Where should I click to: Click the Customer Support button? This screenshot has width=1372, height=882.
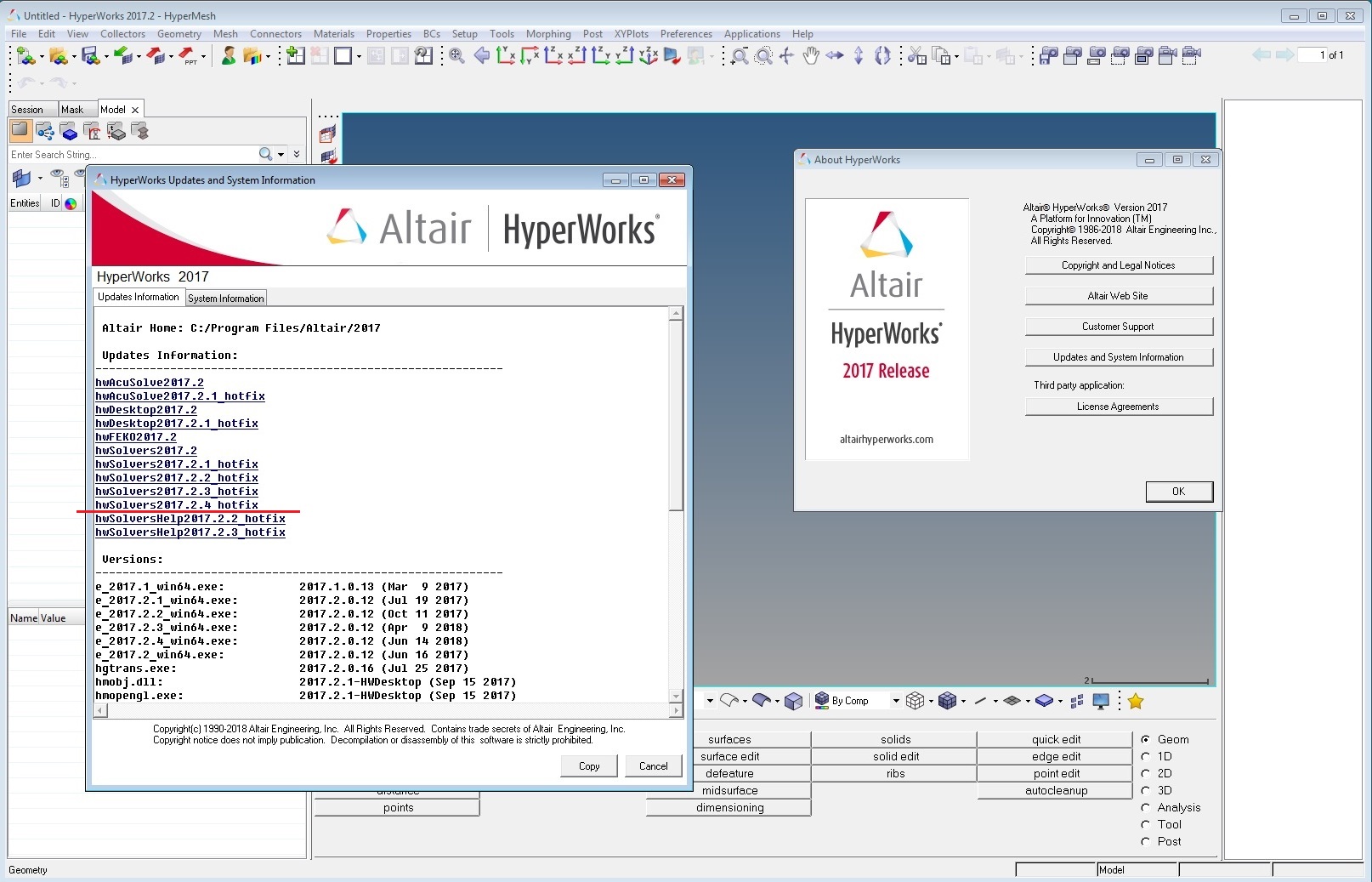(x=1119, y=327)
